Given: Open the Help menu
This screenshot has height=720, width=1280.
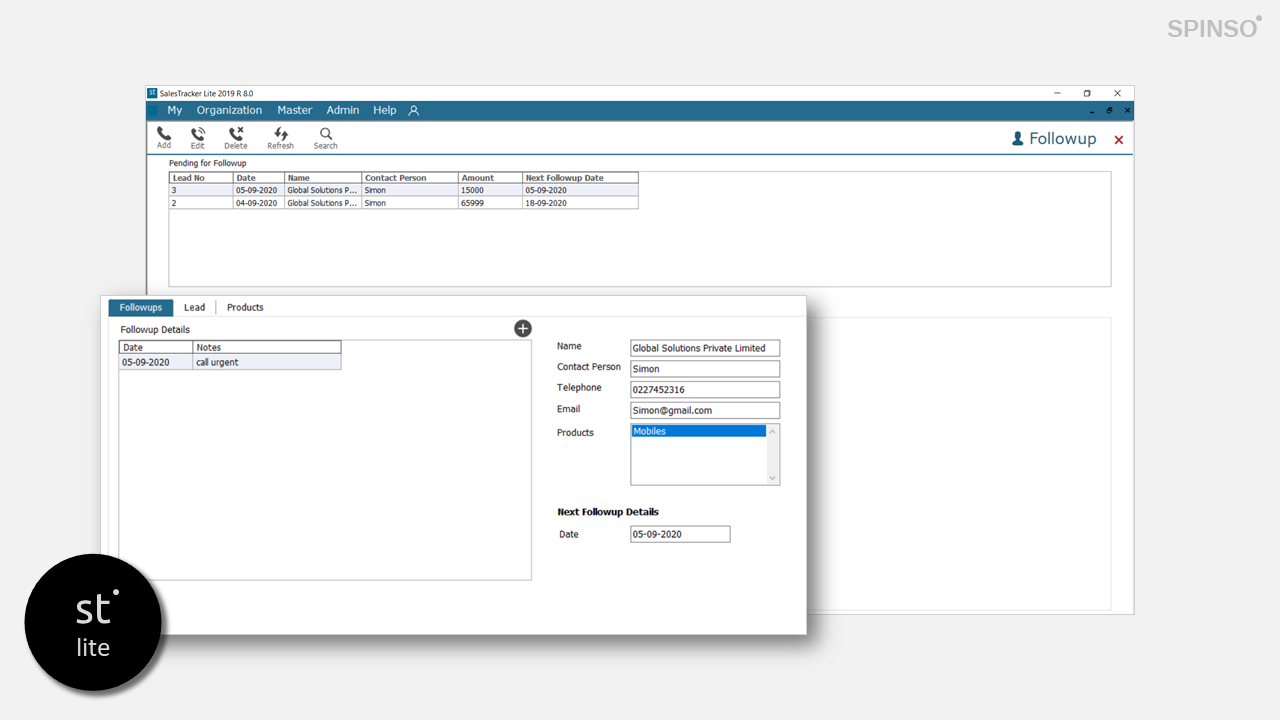Looking at the screenshot, I should click(385, 111).
